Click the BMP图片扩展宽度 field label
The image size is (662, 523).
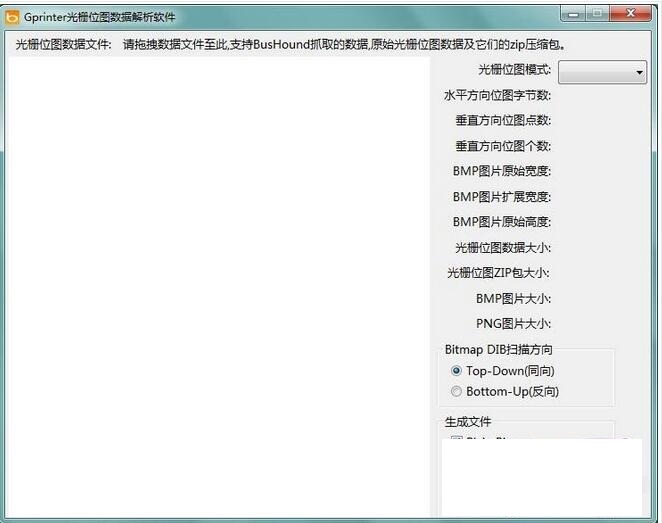pyautogui.click(x=501, y=197)
